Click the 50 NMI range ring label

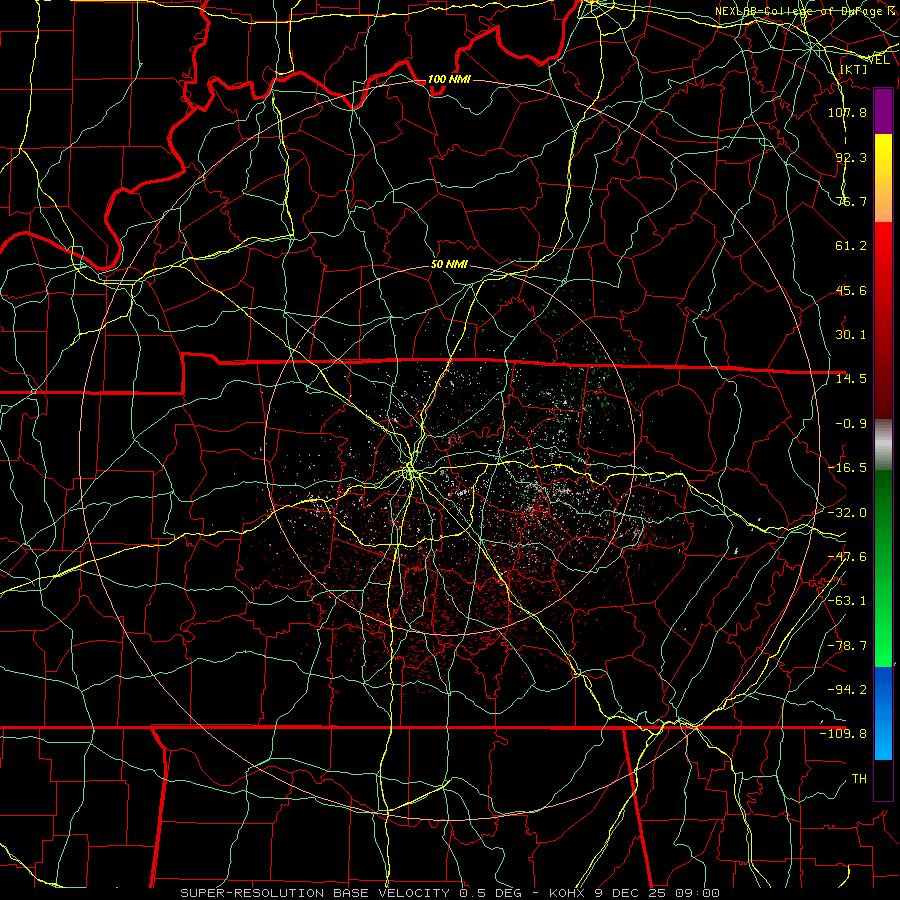pyautogui.click(x=449, y=265)
